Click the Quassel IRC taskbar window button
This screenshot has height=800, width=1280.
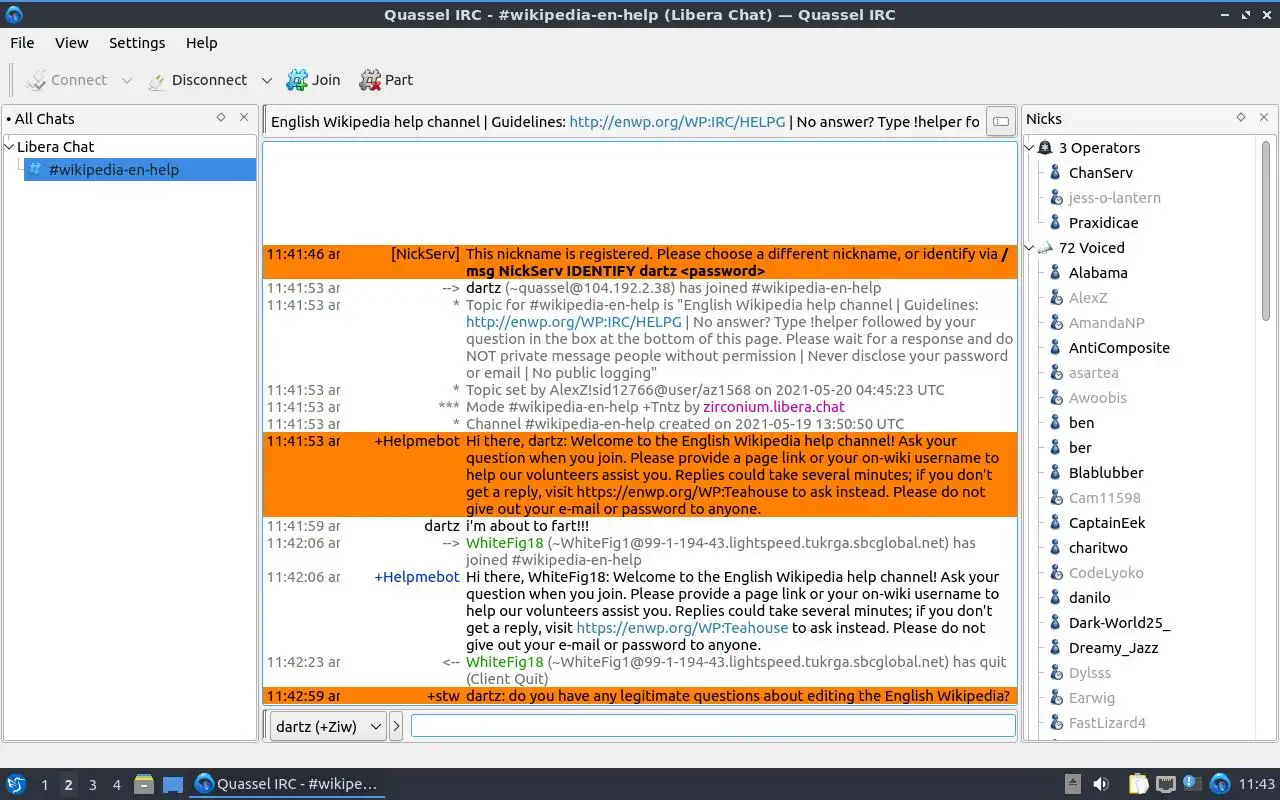click(x=287, y=784)
